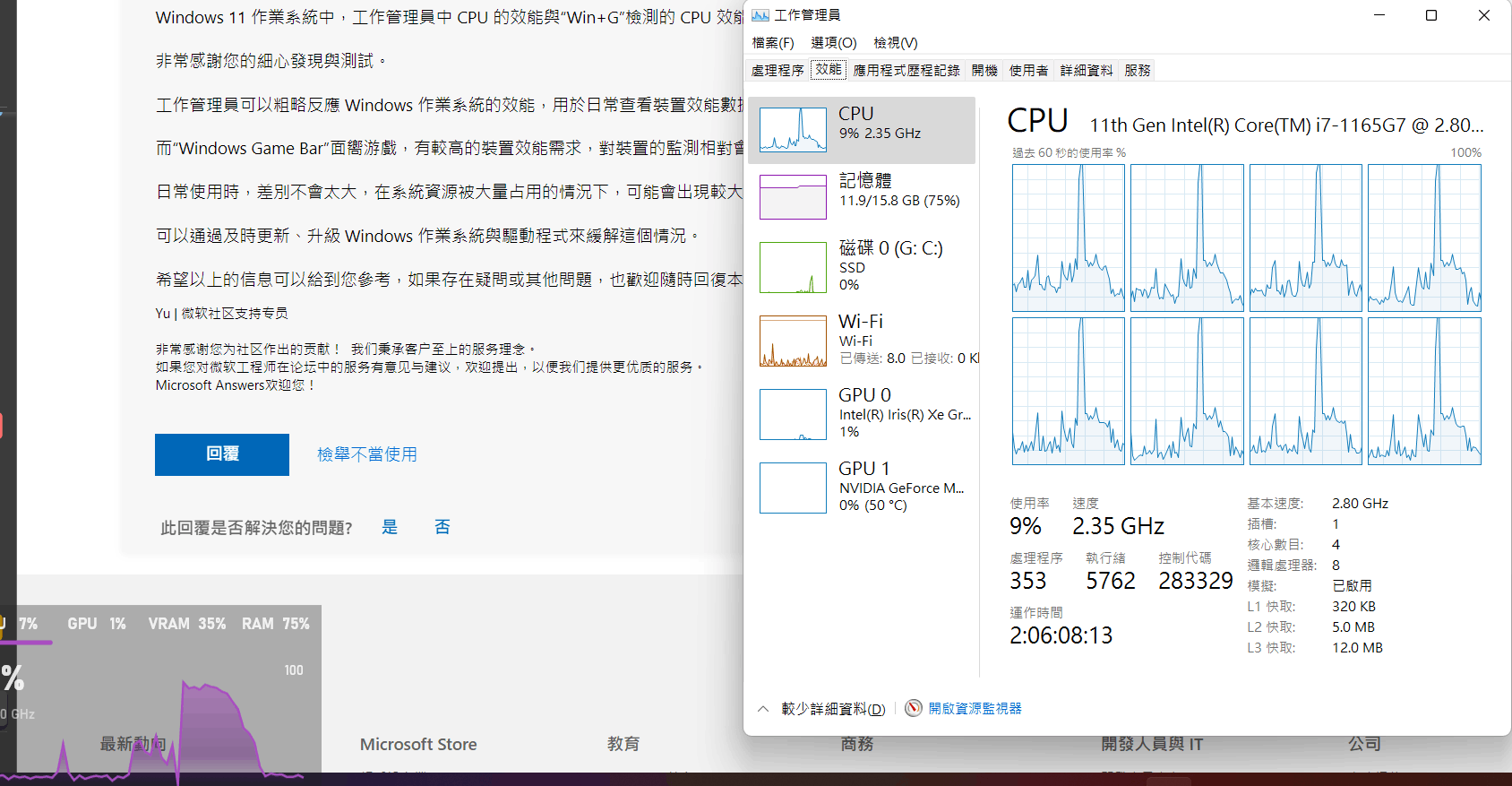Click the 控制代碼 count 283329

[x=1196, y=581]
